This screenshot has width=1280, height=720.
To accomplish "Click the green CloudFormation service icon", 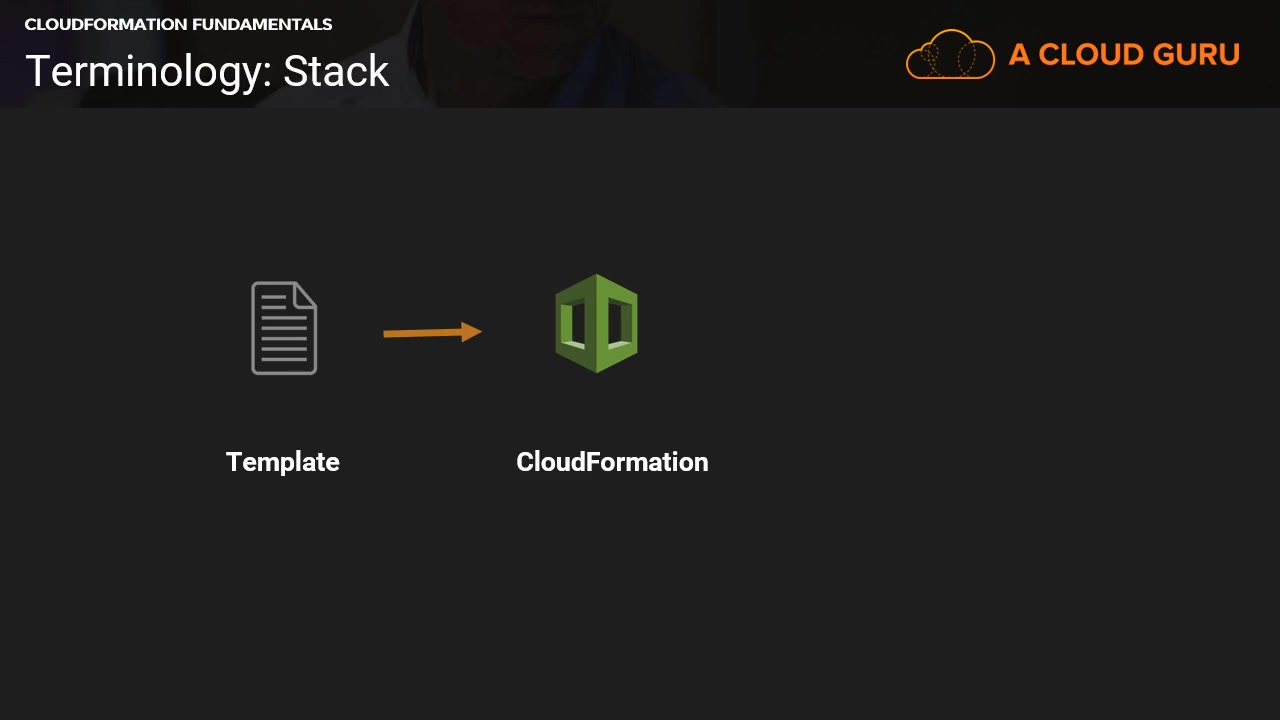I will pyautogui.click(x=597, y=323).
